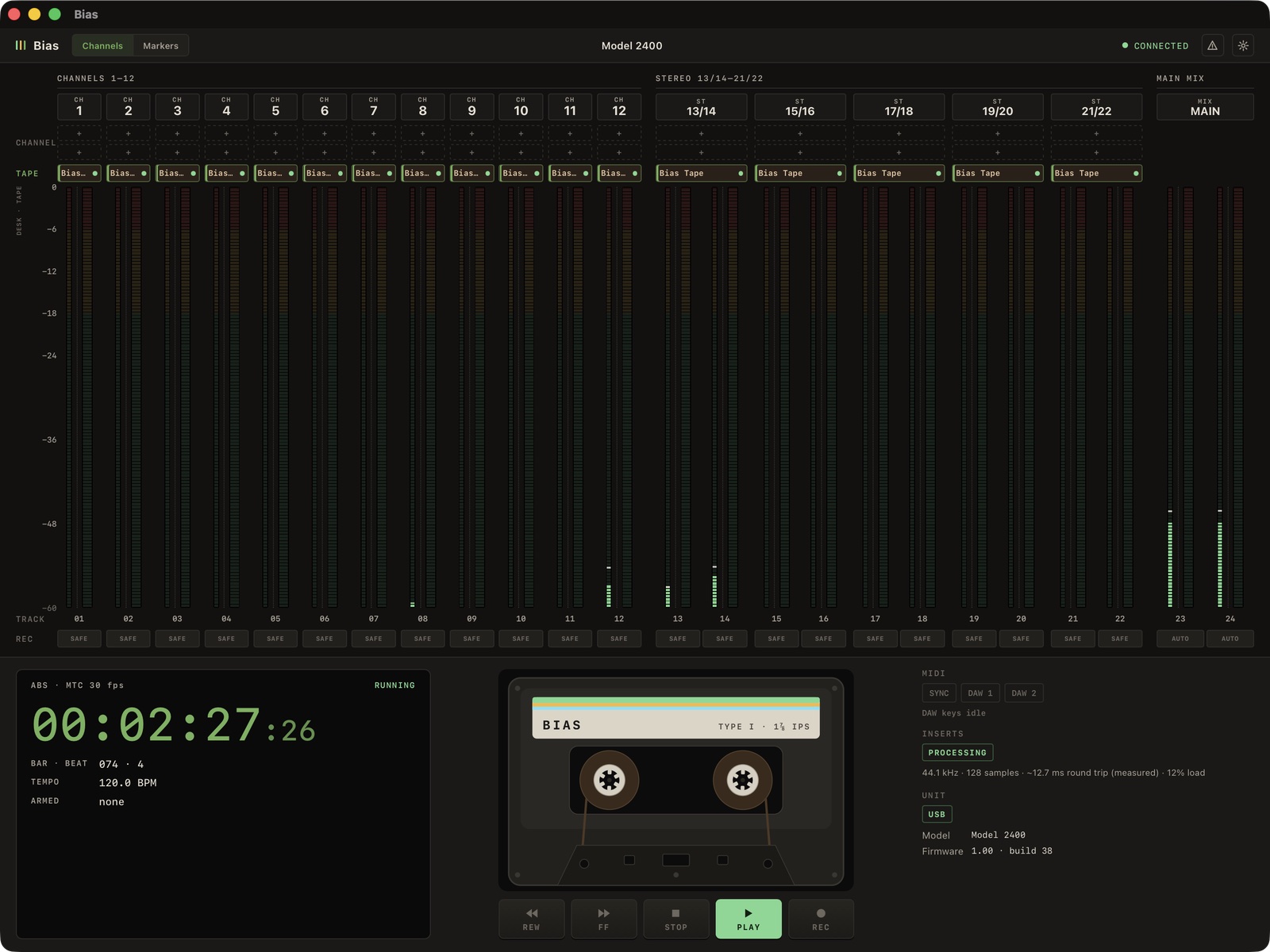Fast-forward the tape with FF
This screenshot has width=1270, height=952.
(603, 919)
